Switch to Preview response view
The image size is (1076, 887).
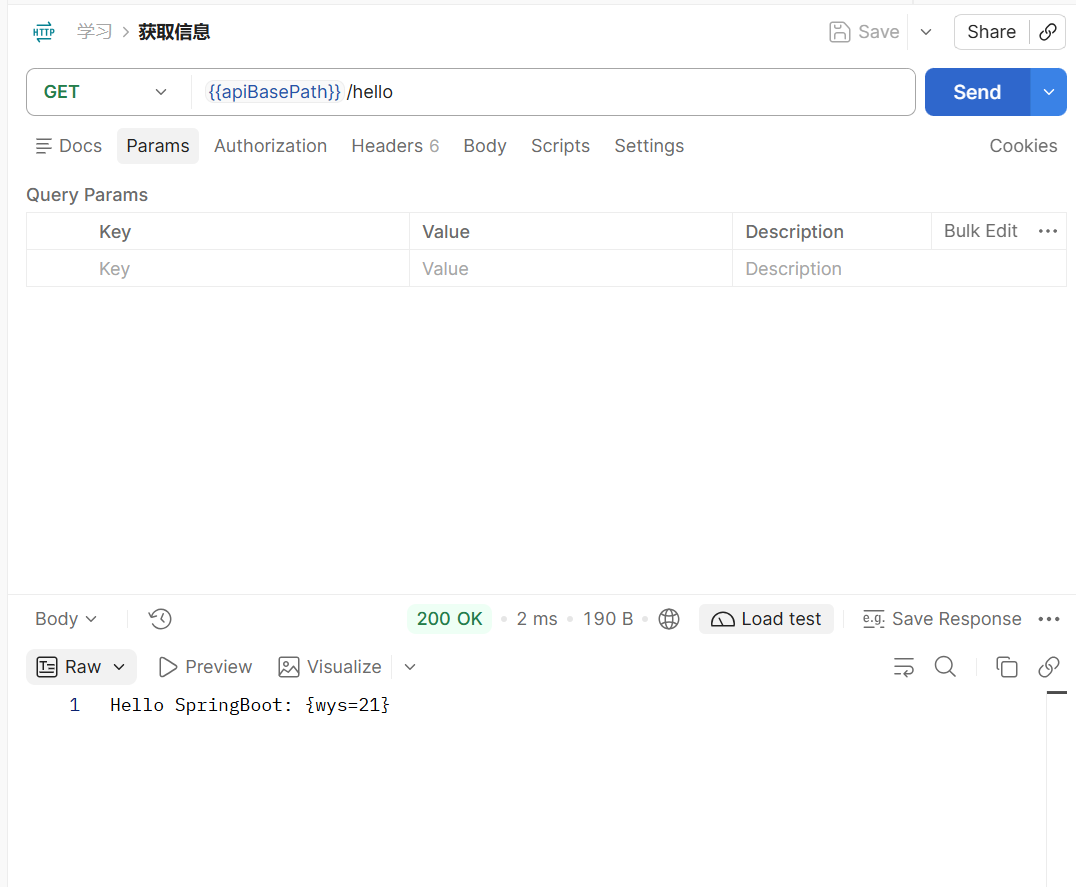(x=205, y=667)
